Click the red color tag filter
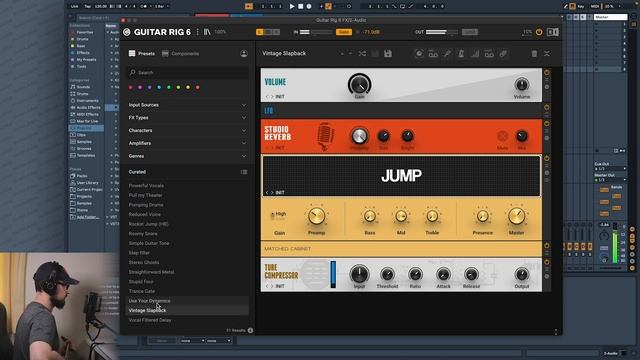The image size is (640, 360). point(131,87)
